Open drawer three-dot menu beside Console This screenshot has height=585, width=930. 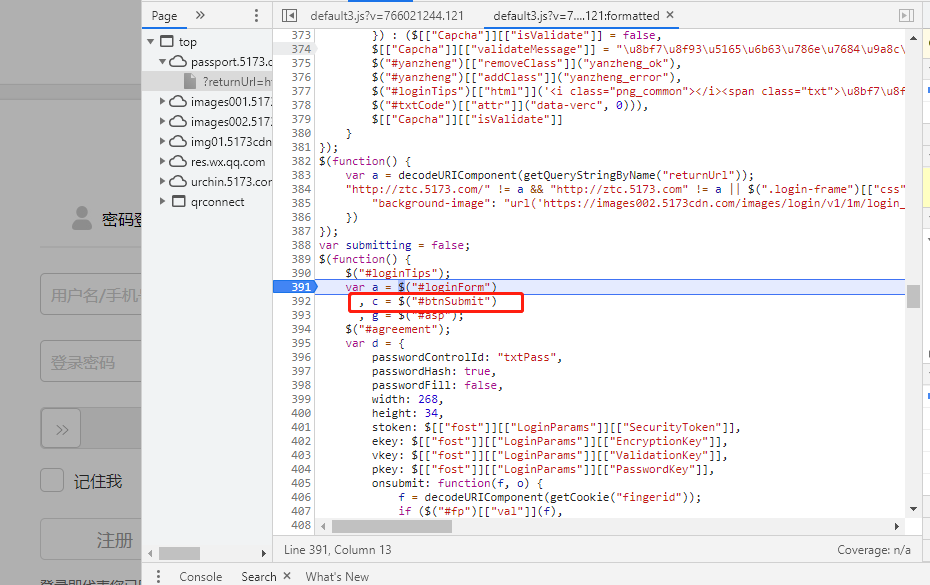[158, 577]
